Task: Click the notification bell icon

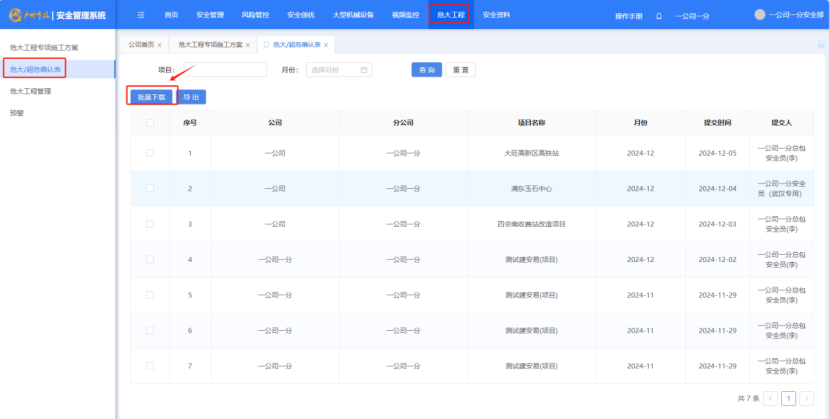Action: click(659, 16)
